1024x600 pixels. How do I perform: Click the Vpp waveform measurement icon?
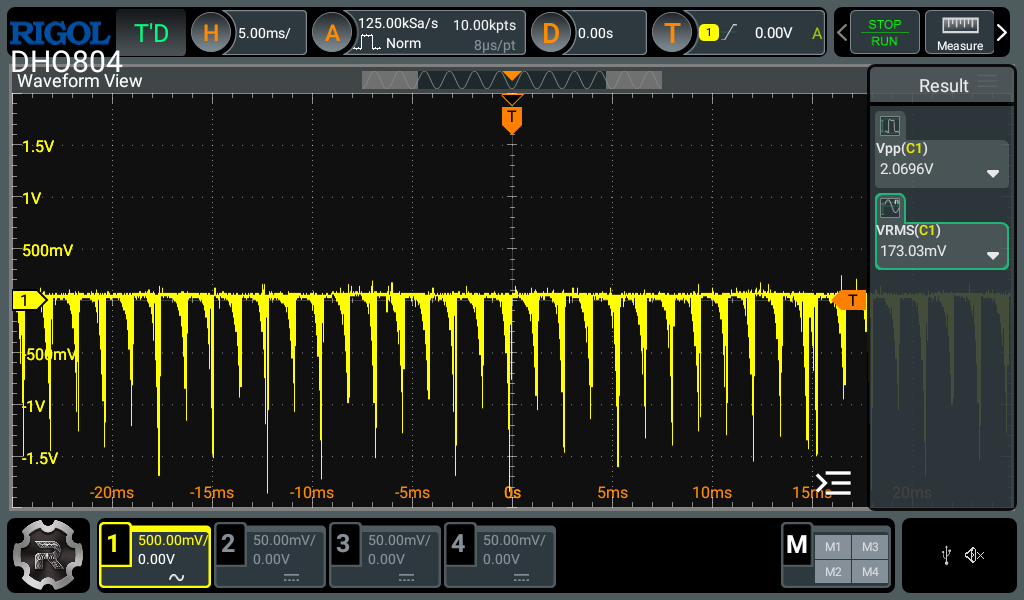(x=890, y=126)
